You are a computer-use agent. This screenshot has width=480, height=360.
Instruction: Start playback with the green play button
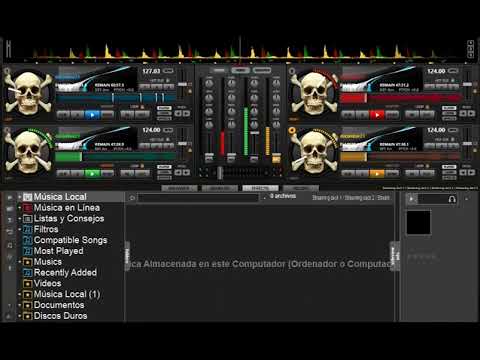point(92,173)
